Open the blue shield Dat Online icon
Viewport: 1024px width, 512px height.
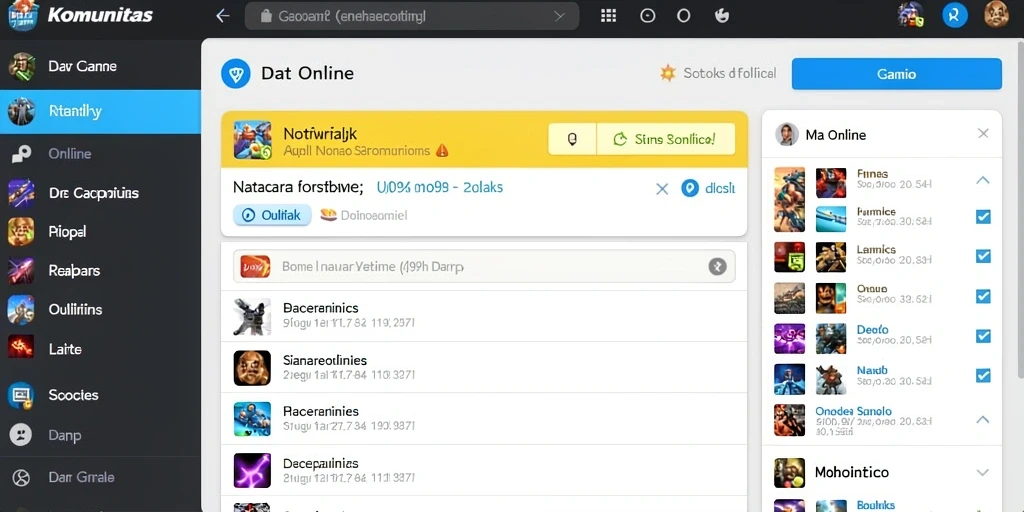click(236, 73)
